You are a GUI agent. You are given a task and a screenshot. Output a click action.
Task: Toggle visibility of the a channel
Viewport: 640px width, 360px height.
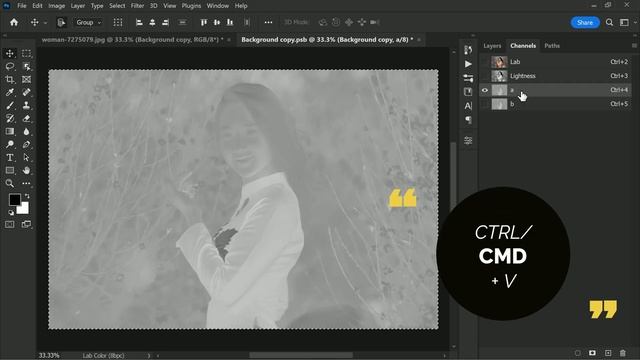(484, 90)
